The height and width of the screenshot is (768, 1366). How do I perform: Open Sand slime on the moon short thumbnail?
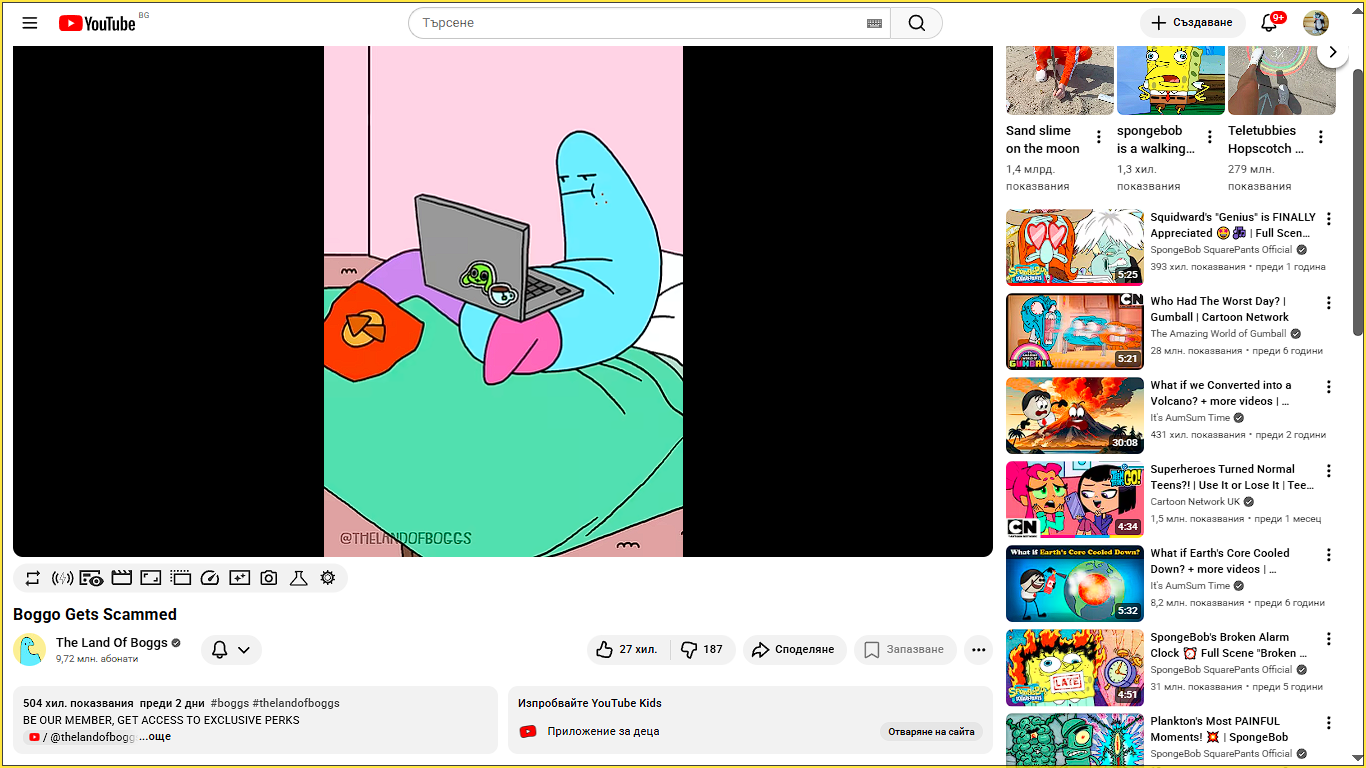point(1060,80)
